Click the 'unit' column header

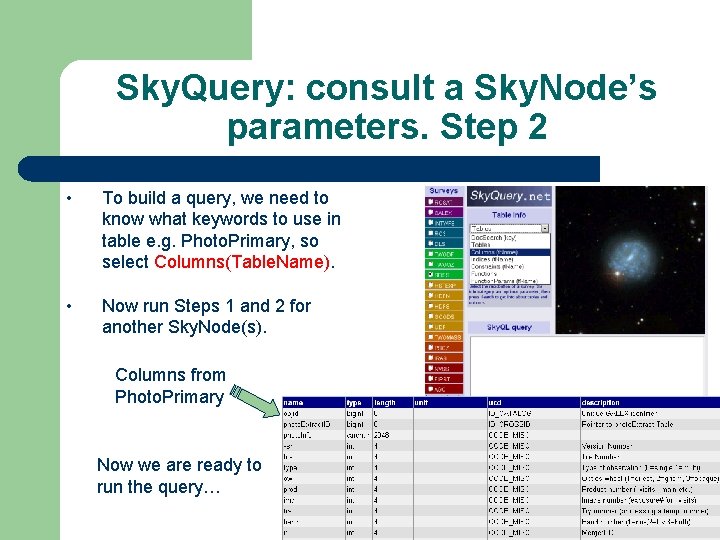(450, 403)
